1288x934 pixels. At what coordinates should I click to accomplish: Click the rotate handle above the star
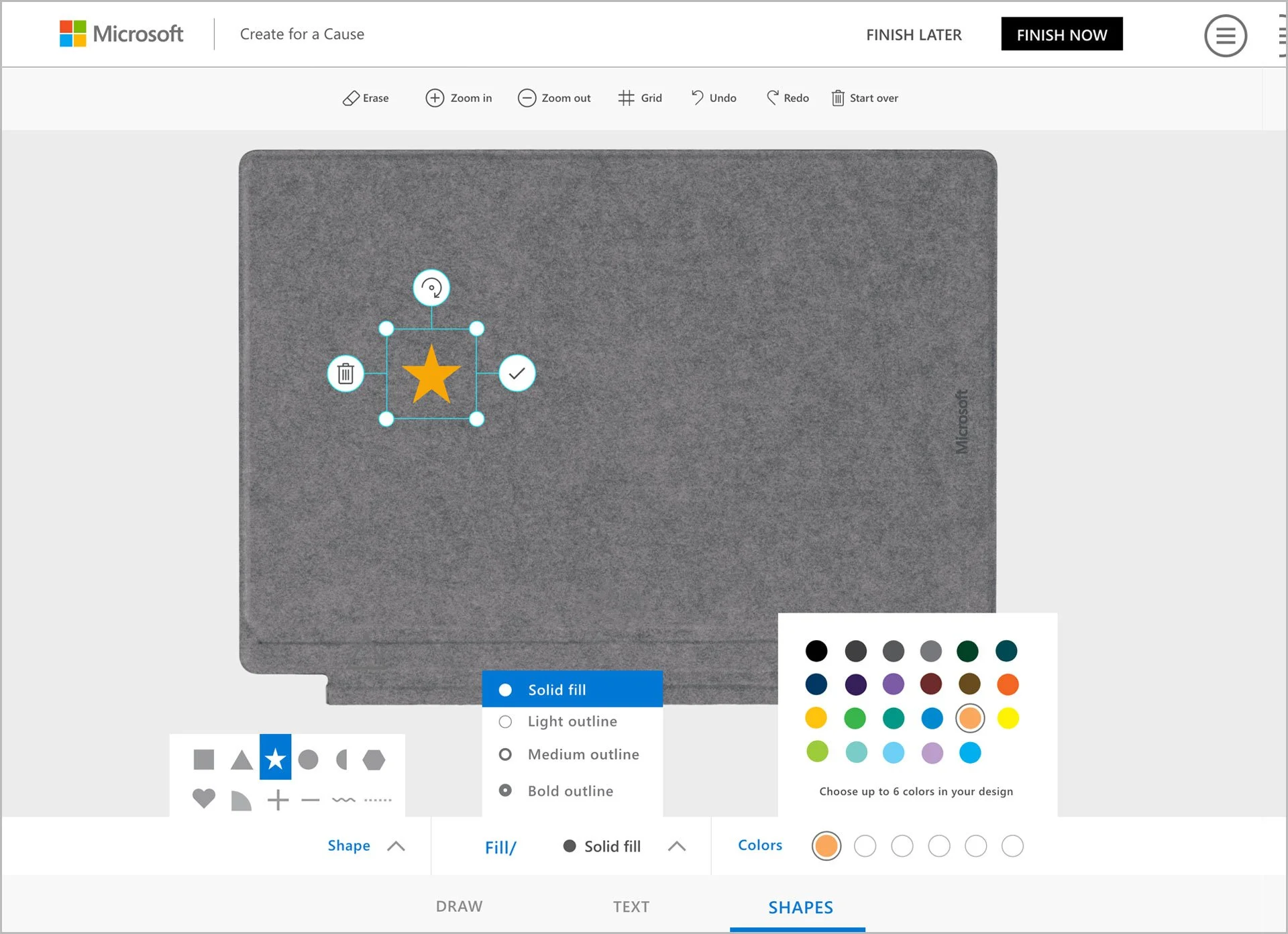coord(431,288)
